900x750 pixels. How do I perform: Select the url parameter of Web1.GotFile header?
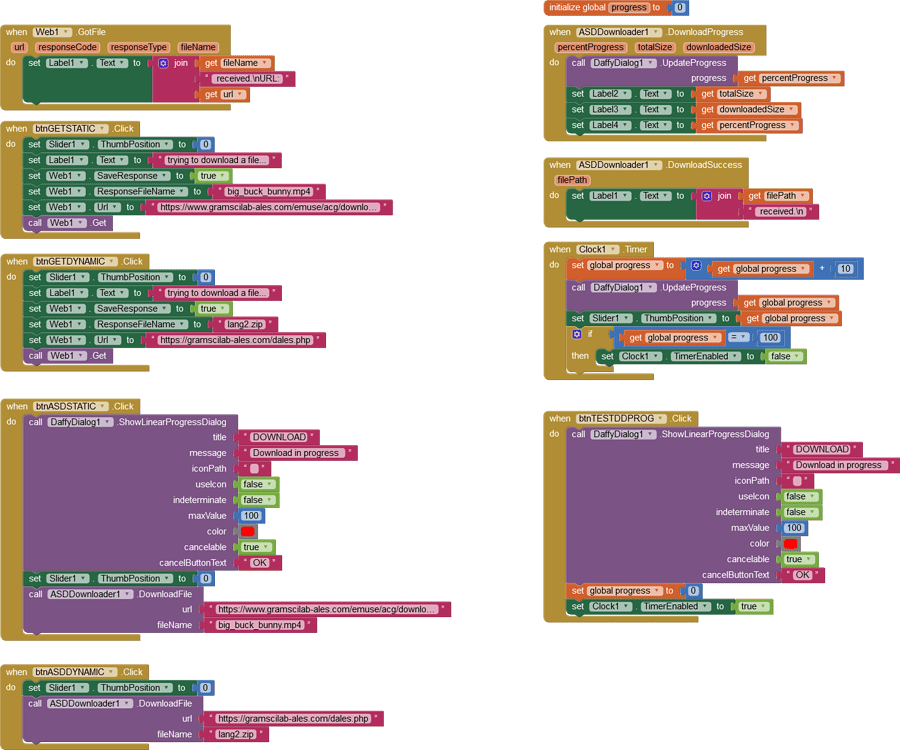(x=19, y=47)
